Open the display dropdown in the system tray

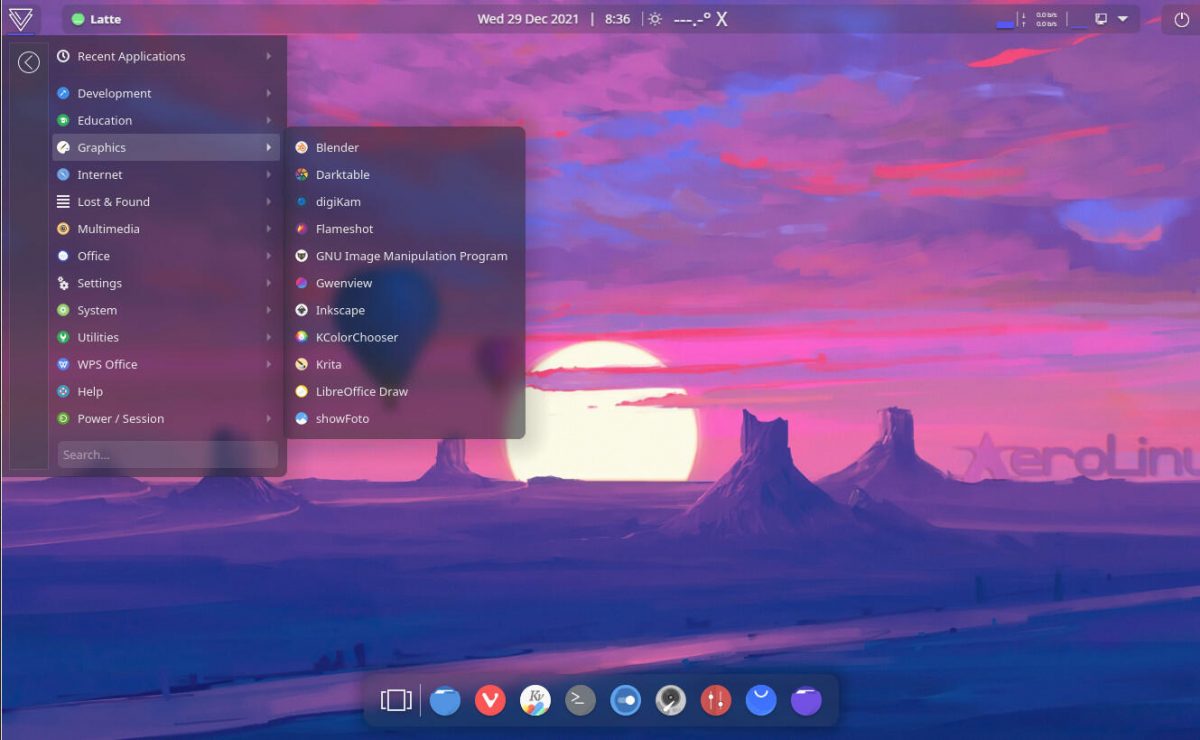[1122, 18]
